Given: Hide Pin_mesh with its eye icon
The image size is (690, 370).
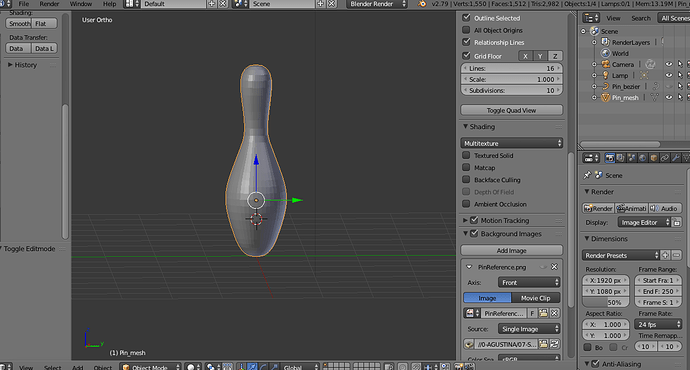Looking at the screenshot, I should click(669, 97).
